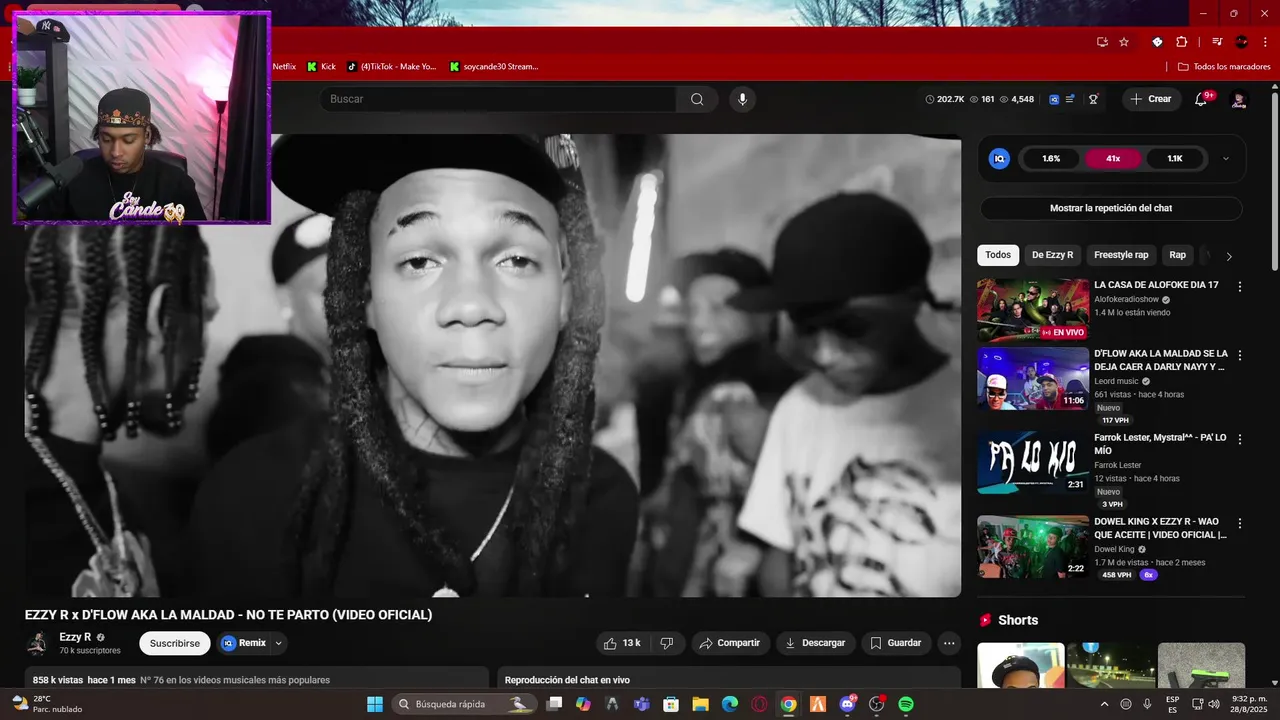Like the video with 13 k likes
This screenshot has height=720, width=1280.
pyautogui.click(x=622, y=643)
